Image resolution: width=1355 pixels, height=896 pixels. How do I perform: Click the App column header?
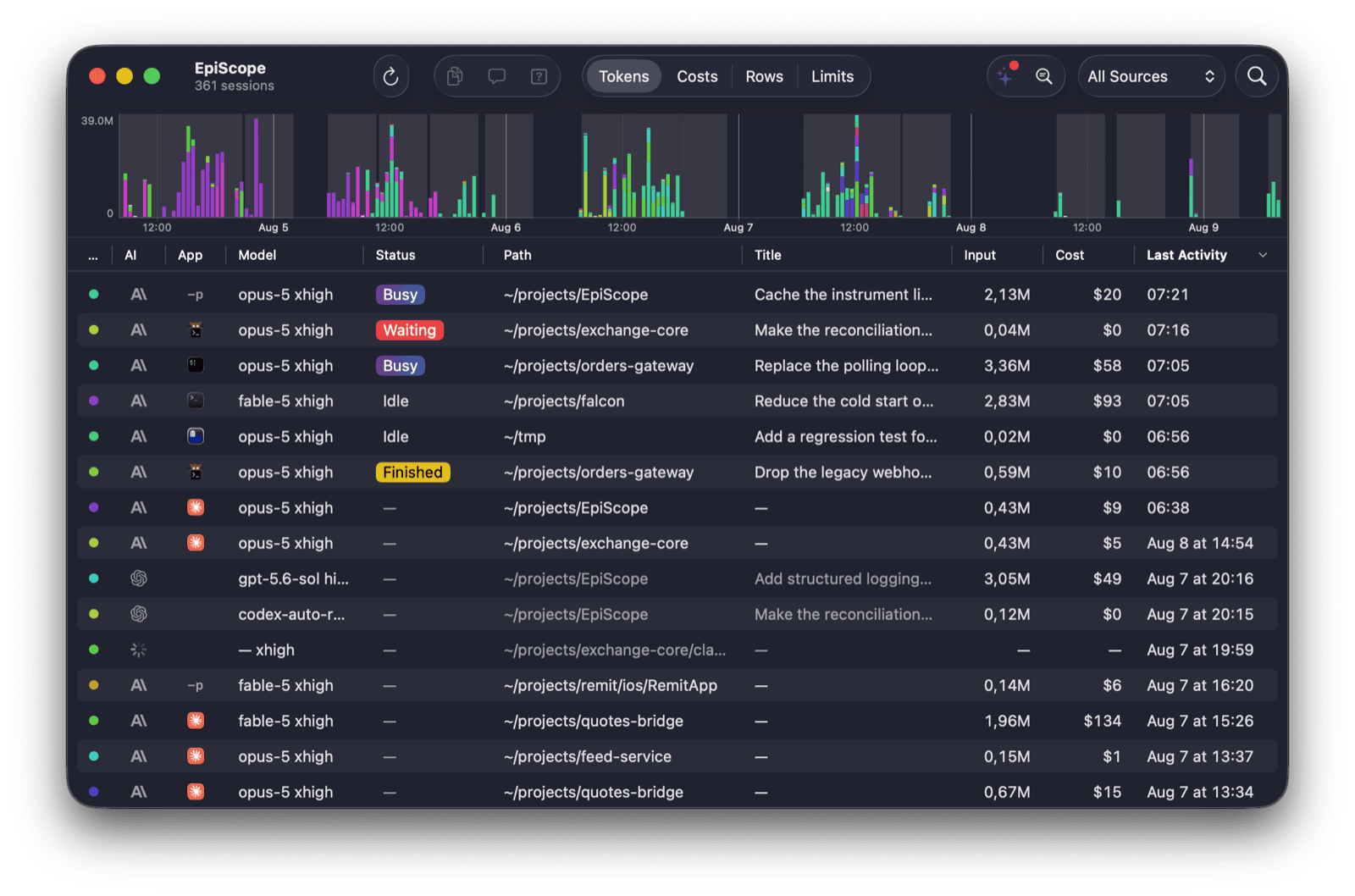coord(190,256)
